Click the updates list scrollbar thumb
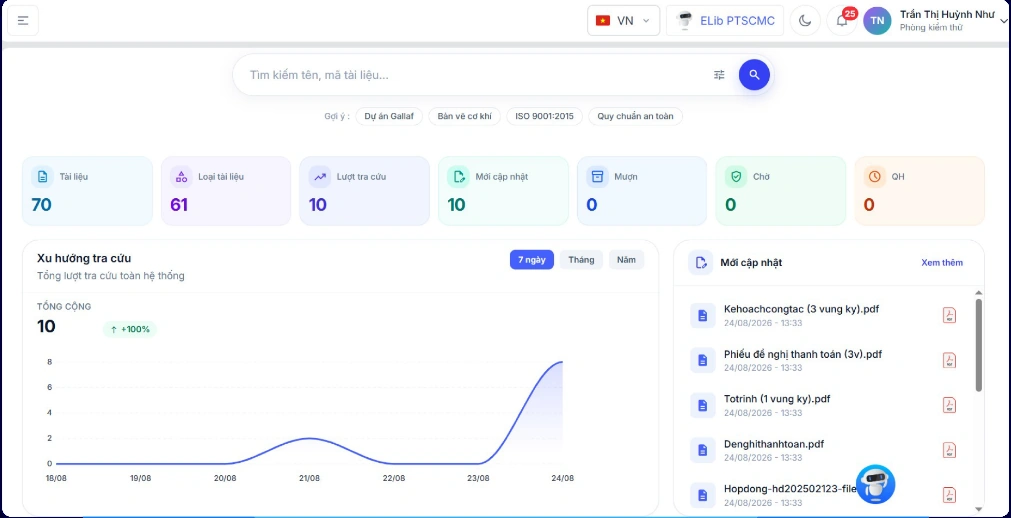This screenshot has height=518, width=1011. (979, 344)
